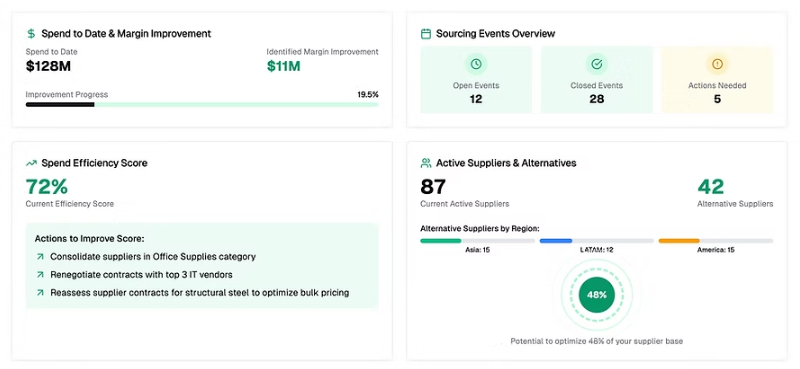Click the arrow icon next to Consolidate suppliers
This screenshot has width=800, height=369.
click(x=40, y=256)
